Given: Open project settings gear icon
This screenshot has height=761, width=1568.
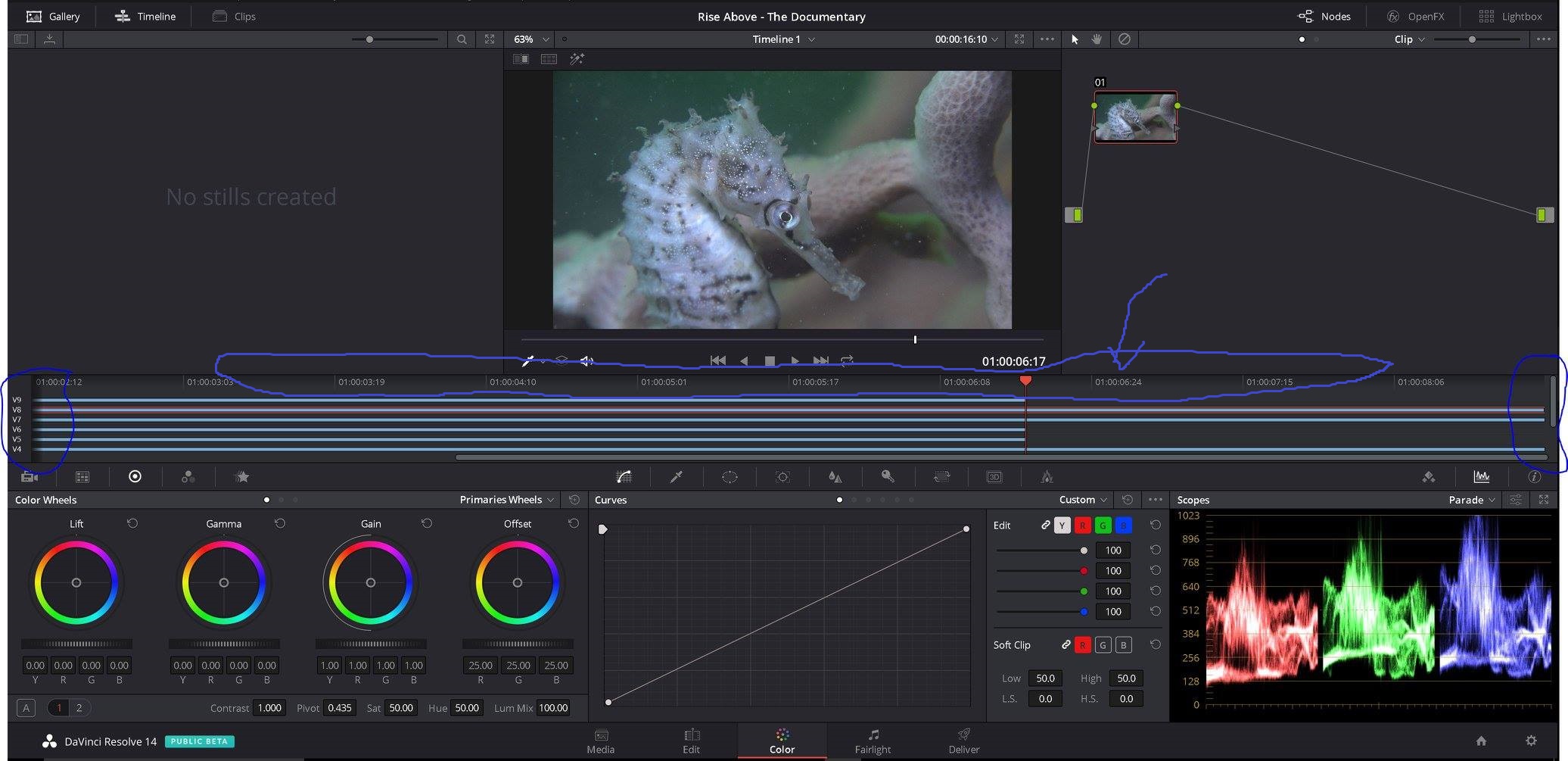Looking at the screenshot, I should (1531, 741).
